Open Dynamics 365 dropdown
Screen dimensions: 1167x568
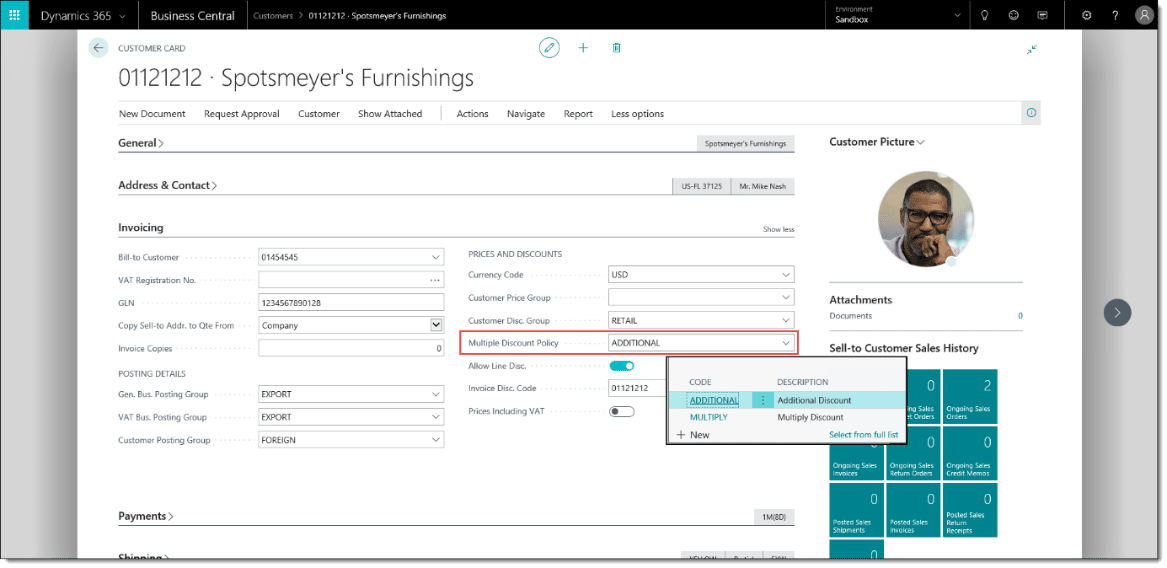click(83, 15)
